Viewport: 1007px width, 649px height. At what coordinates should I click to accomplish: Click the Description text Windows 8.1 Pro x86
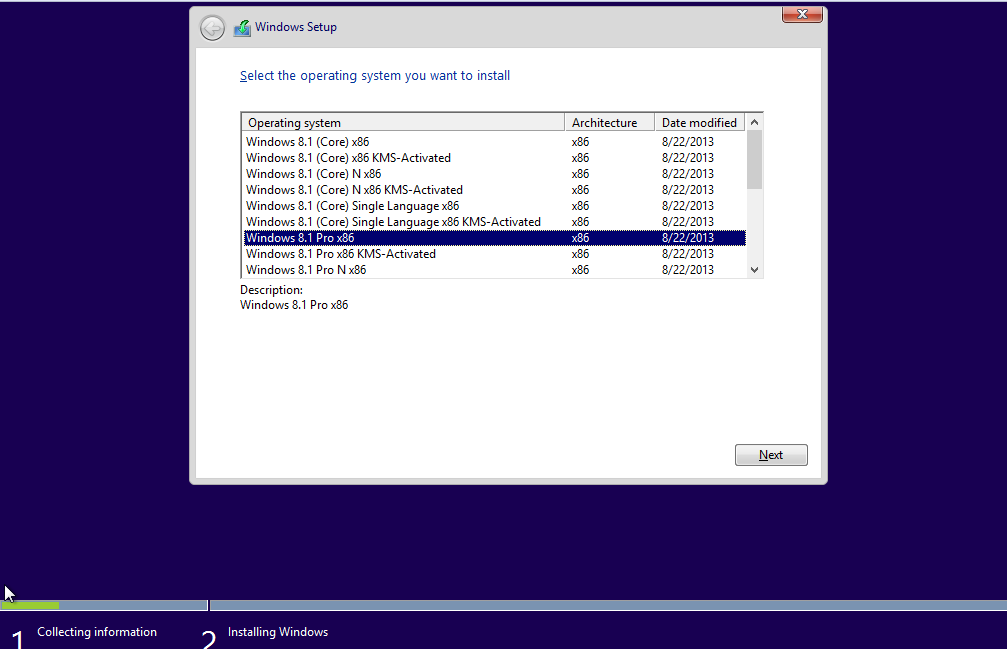point(294,305)
